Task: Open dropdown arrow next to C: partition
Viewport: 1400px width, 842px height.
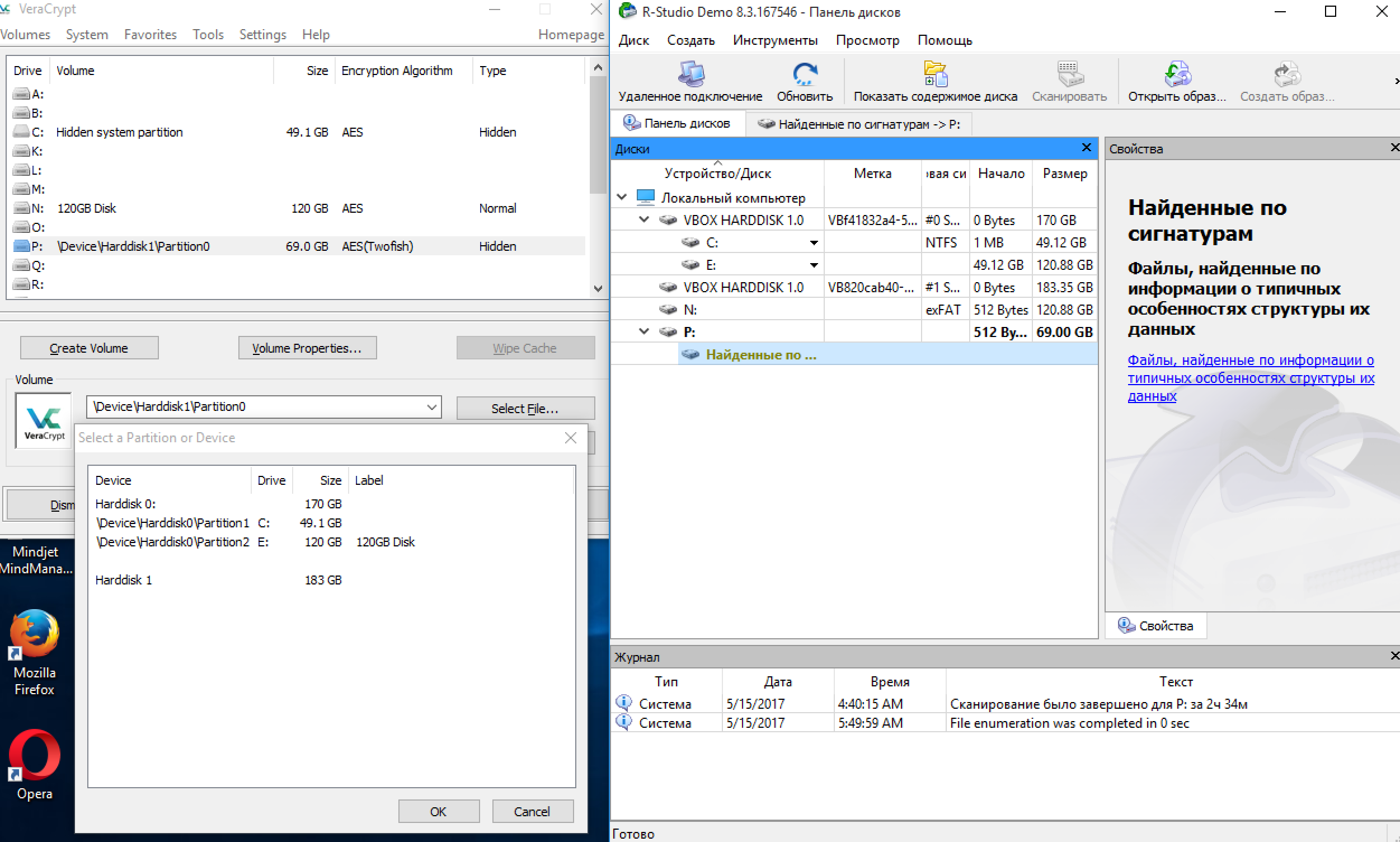Action: [814, 243]
